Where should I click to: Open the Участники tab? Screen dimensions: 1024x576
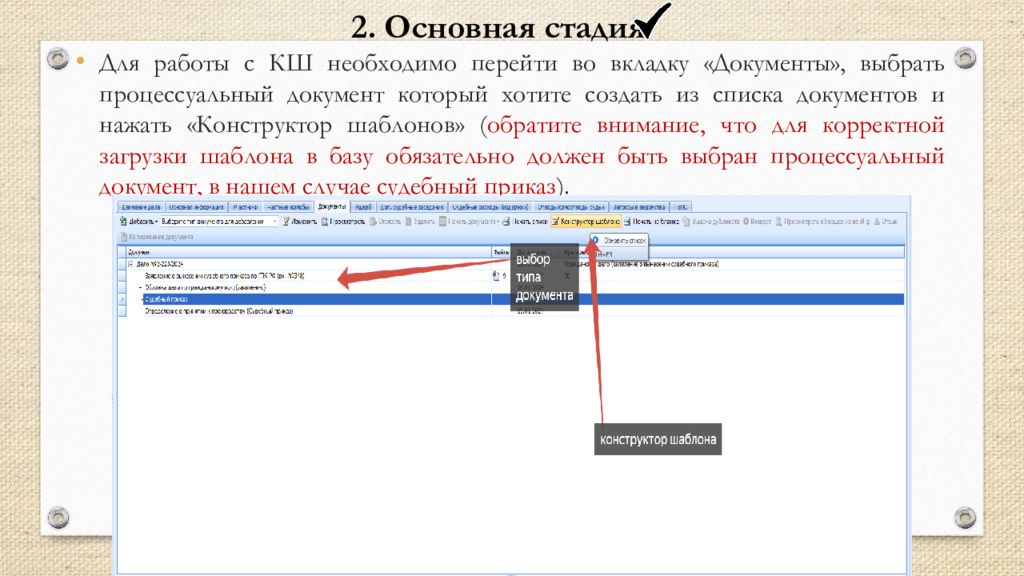(x=246, y=207)
